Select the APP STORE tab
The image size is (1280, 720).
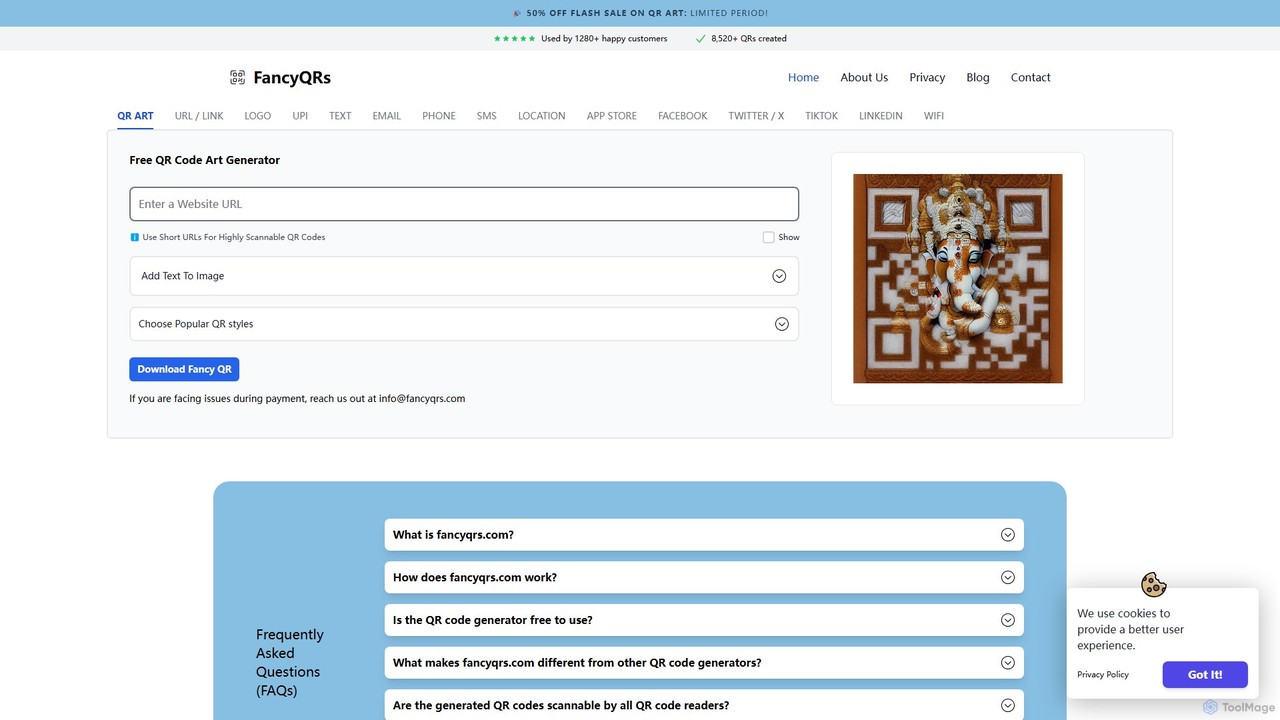tap(612, 116)
